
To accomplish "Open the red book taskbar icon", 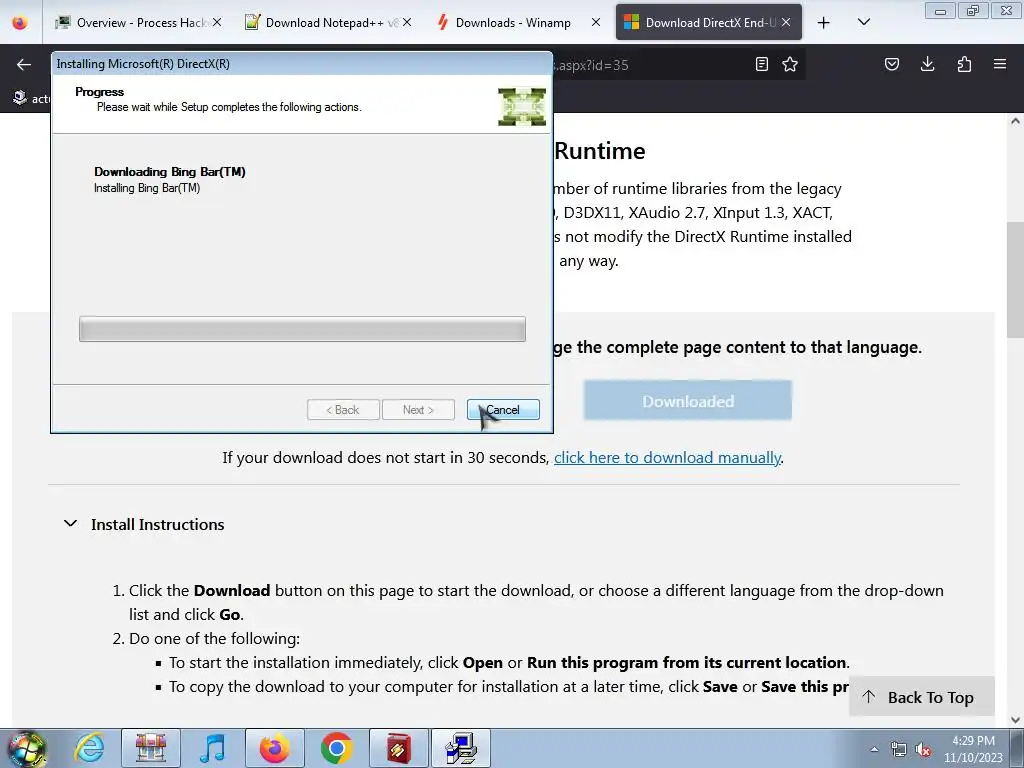I will (398, 748).
